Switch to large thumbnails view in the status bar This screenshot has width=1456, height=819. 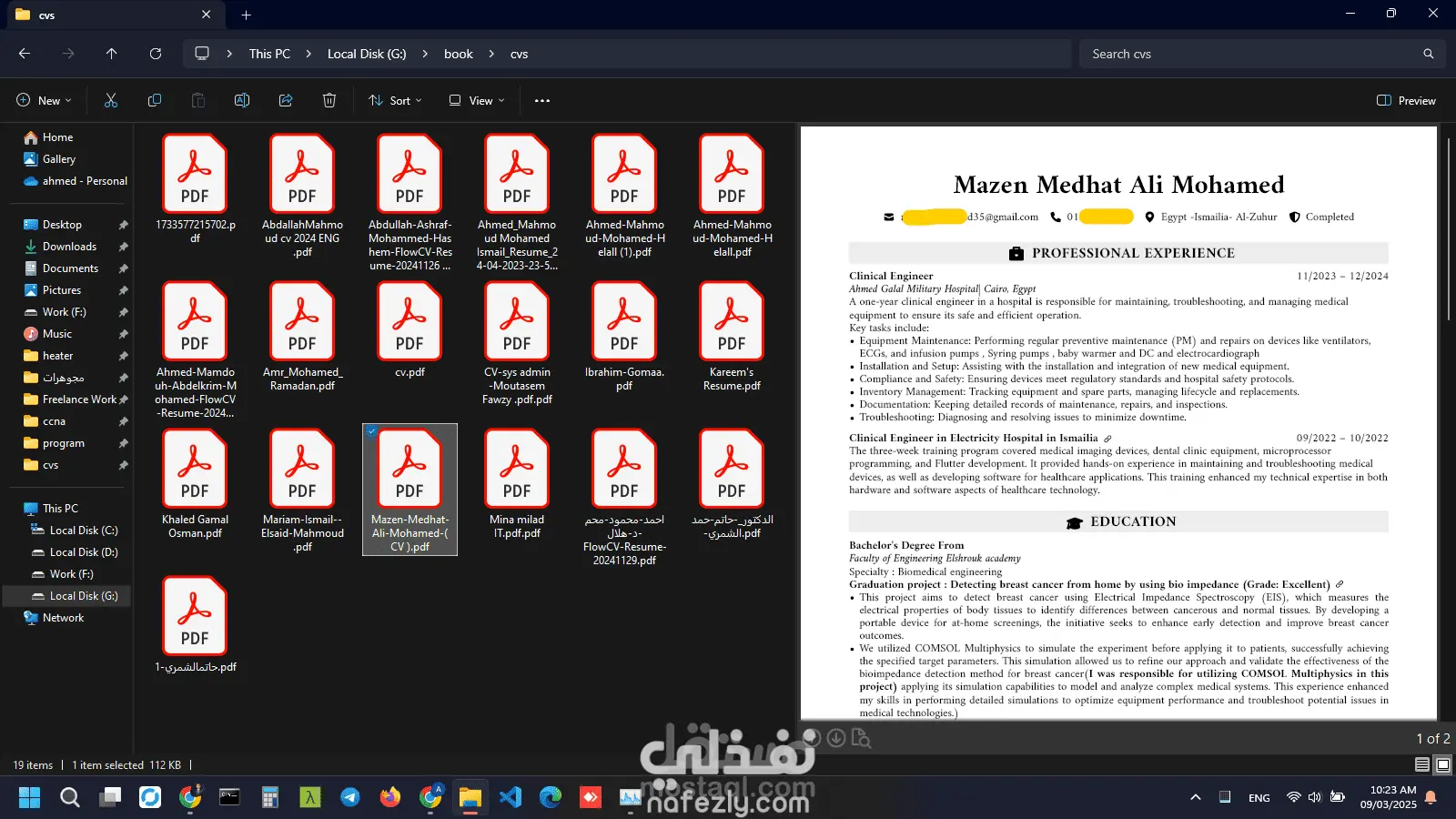[1442, 764]
